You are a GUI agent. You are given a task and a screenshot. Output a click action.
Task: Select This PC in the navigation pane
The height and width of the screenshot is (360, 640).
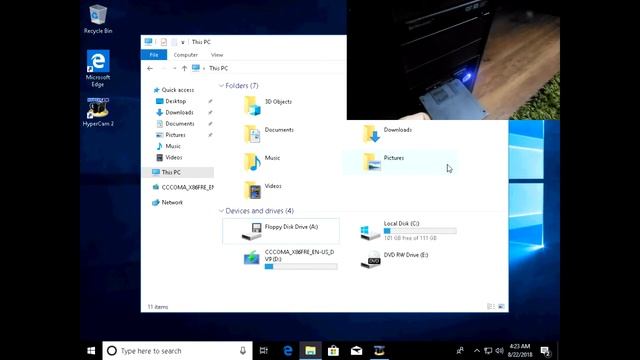pos(178,172)
